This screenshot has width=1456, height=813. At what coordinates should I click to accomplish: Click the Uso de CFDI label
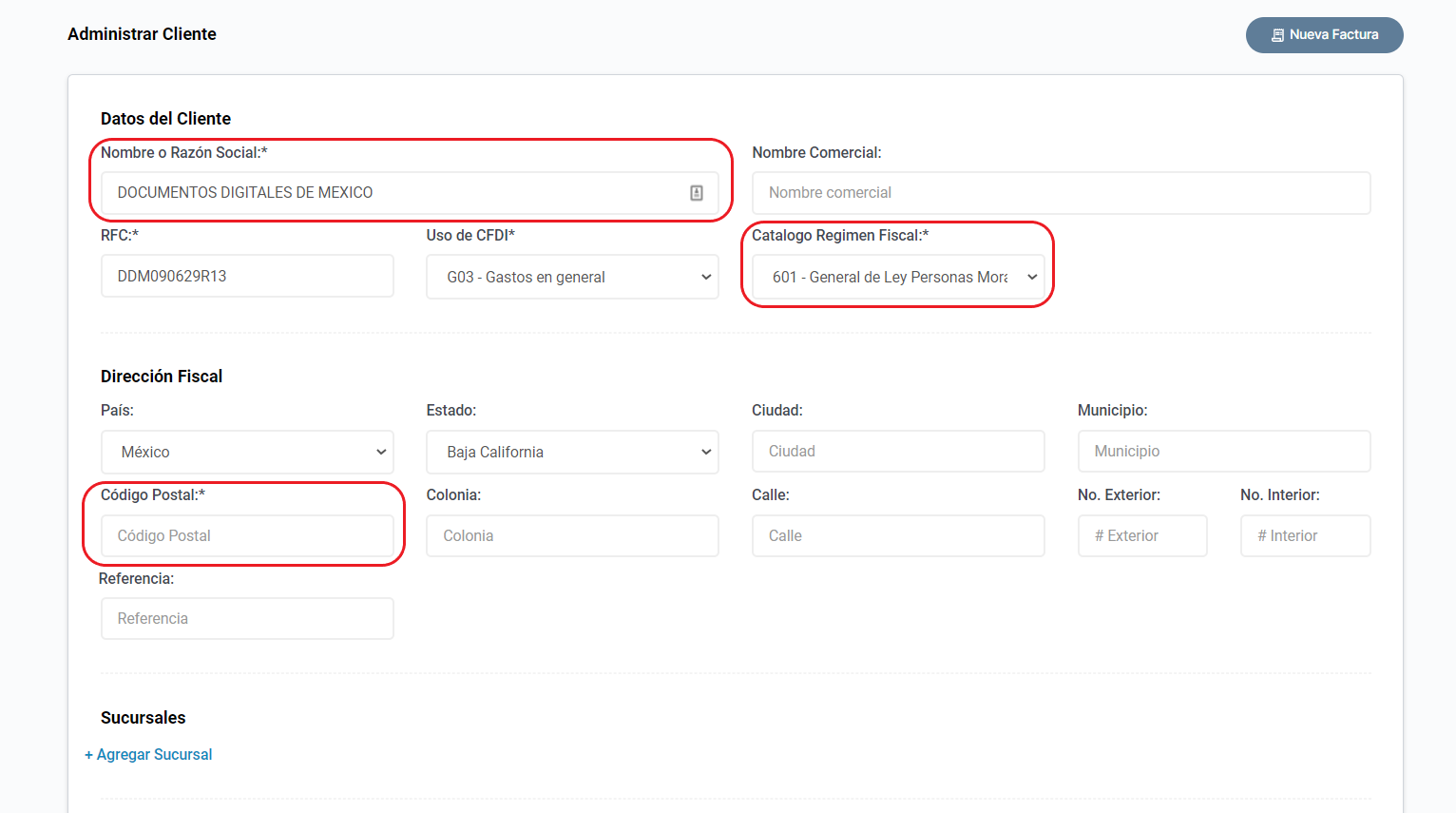tap(470, 235)
